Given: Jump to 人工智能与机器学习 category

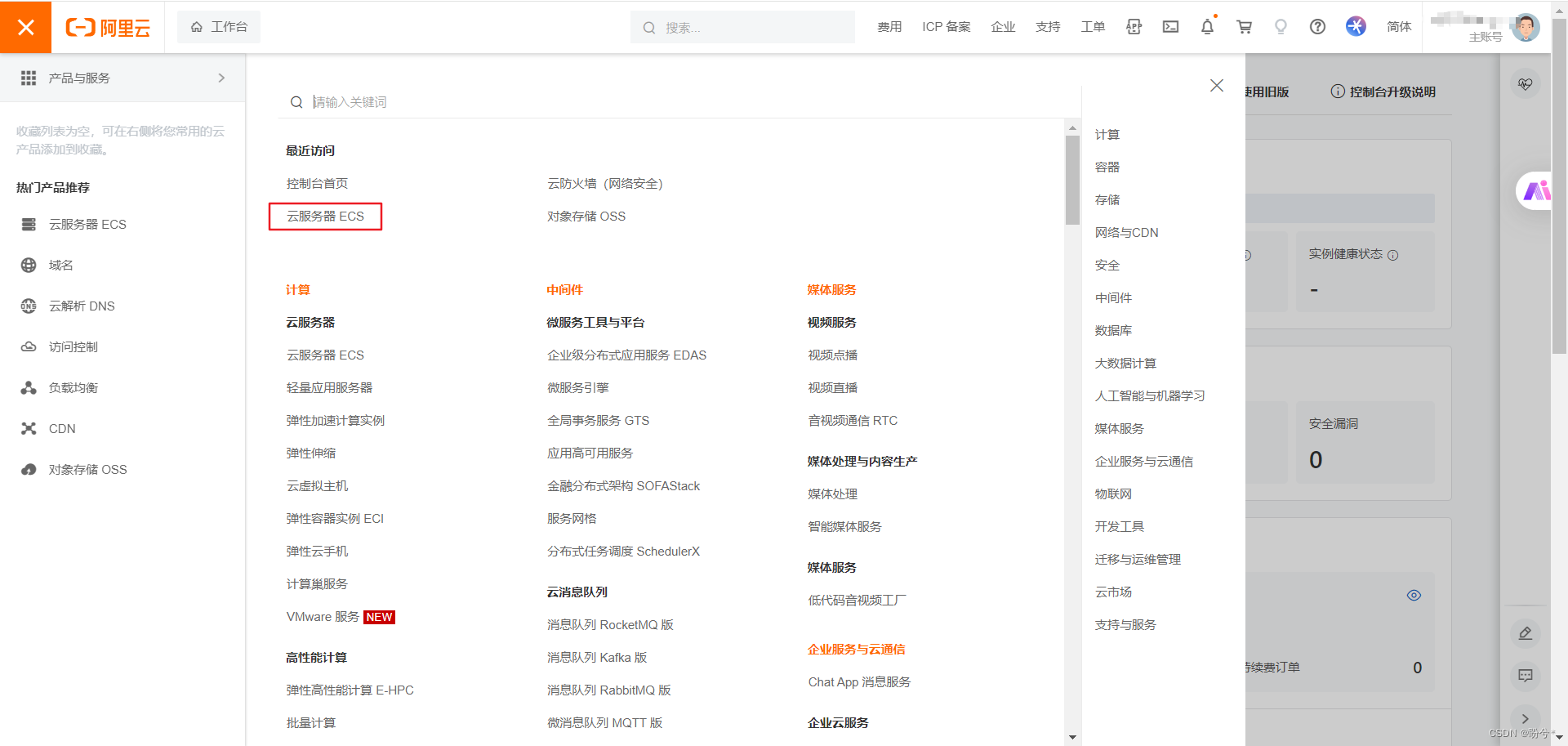Looking at the screenshot, I should click(x=1150, y=396).
